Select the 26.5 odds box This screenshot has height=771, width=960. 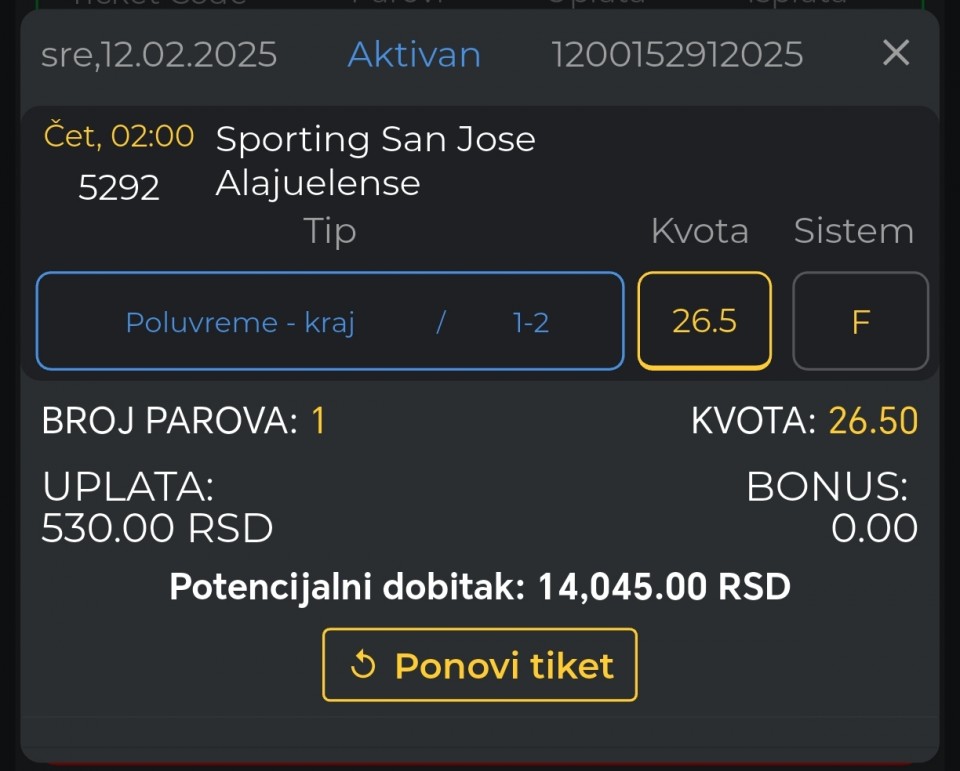(704, 321)
